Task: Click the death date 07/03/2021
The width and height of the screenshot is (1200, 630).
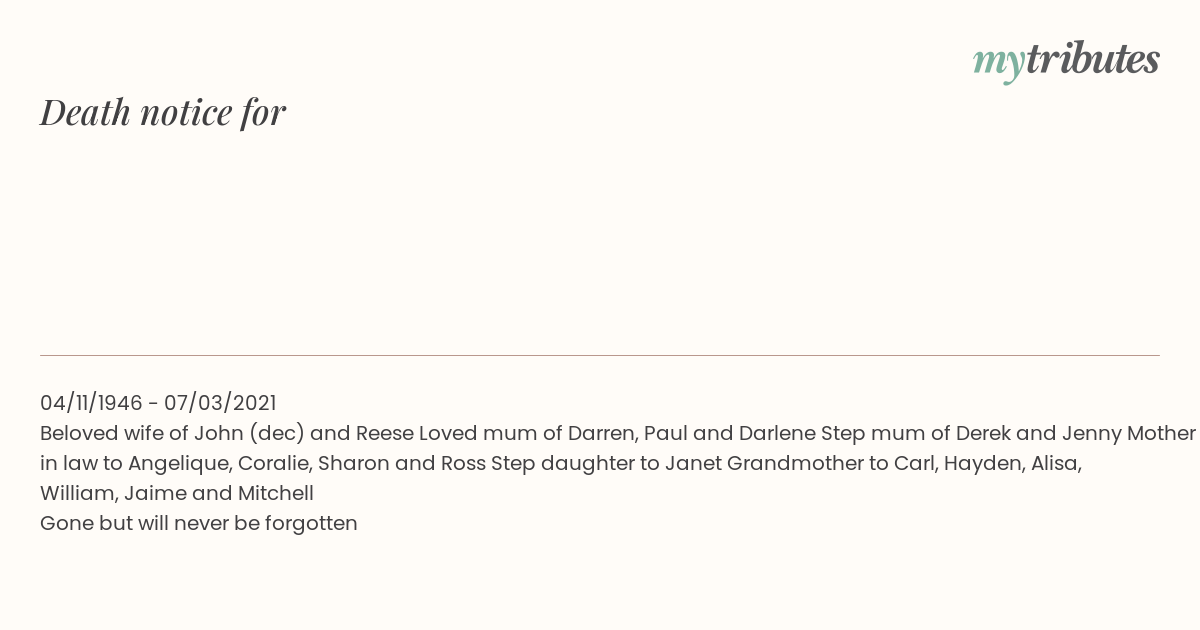Action: pyautogui.click(x=220, y=403)
